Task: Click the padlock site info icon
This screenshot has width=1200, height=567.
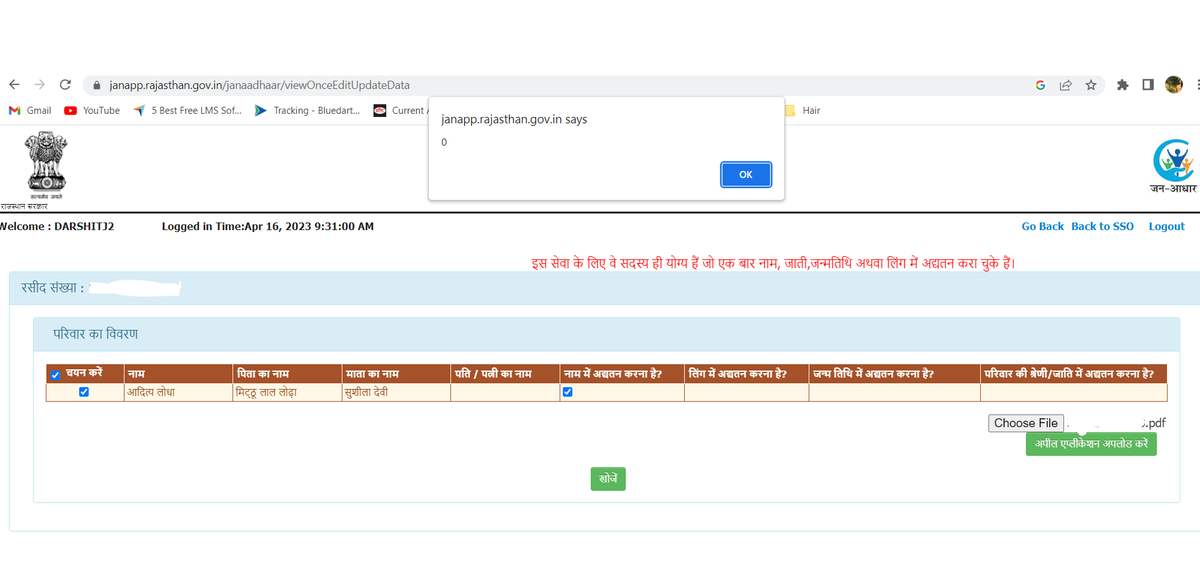Action: click(x=98, y=86)
